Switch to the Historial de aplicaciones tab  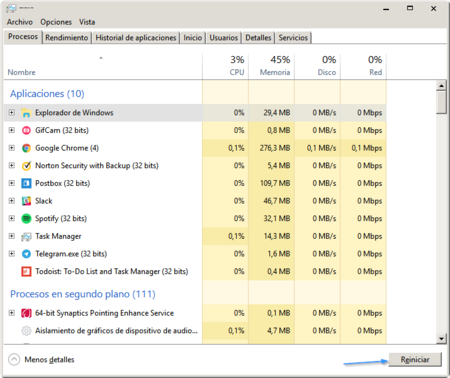pyautogui.click(x=136, y=38)
